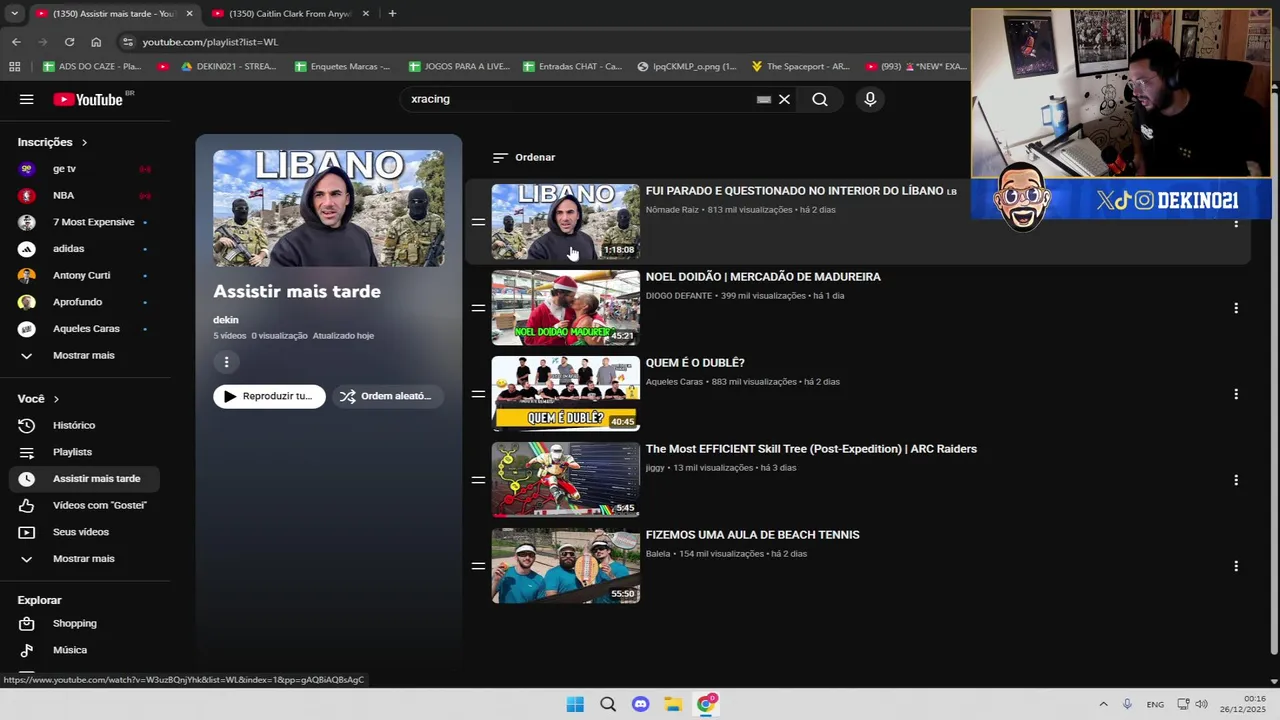1280x720 pixels.
Task: Click Reproduzir tudo button
Action: click(269, 396)
